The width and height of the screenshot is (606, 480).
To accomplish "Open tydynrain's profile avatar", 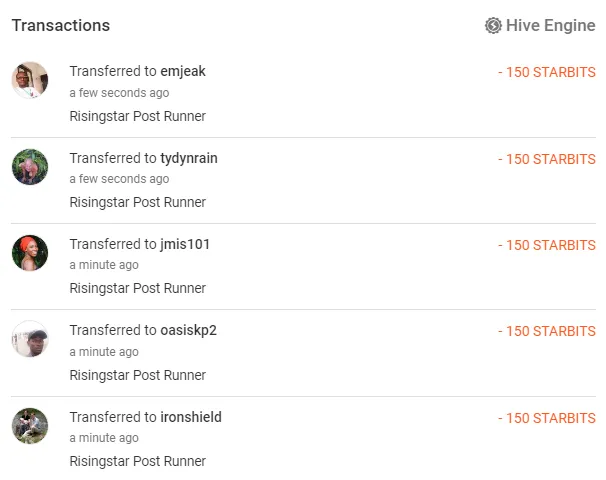I will click(x=30, y=166).
